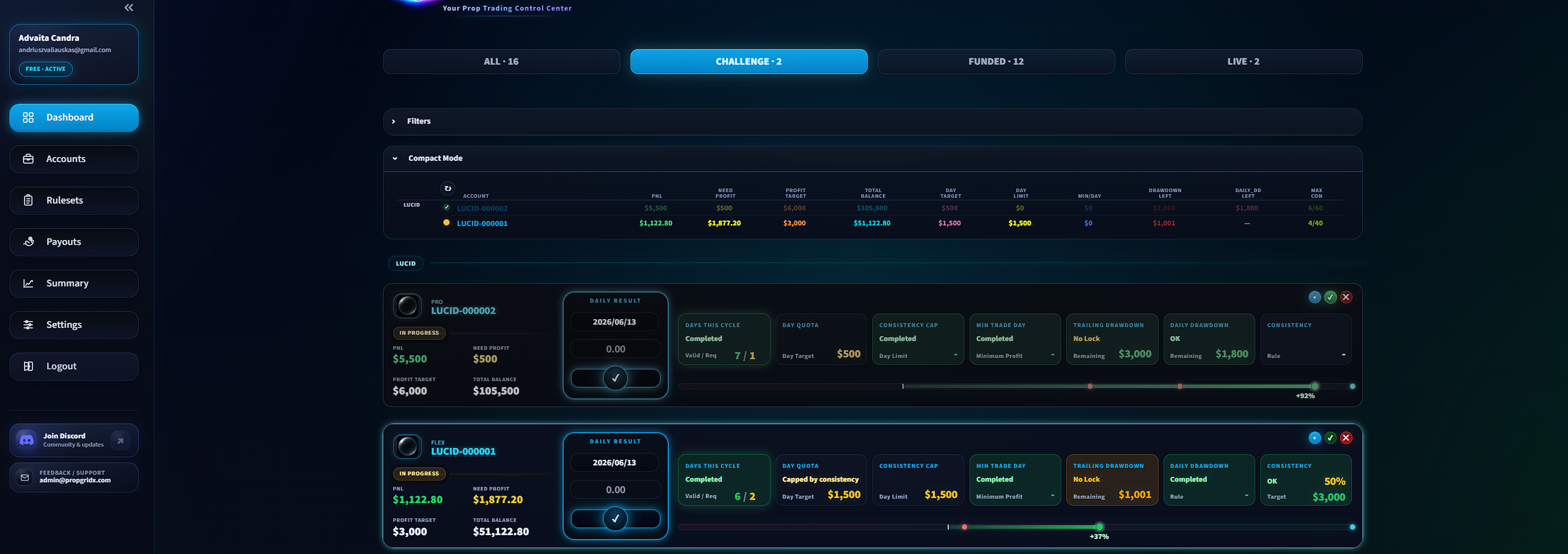The height and width of the screenshot is (554, 1568).
Task: Click the date field 2026/06/13 on LUCID-000002
Action: 615,322
